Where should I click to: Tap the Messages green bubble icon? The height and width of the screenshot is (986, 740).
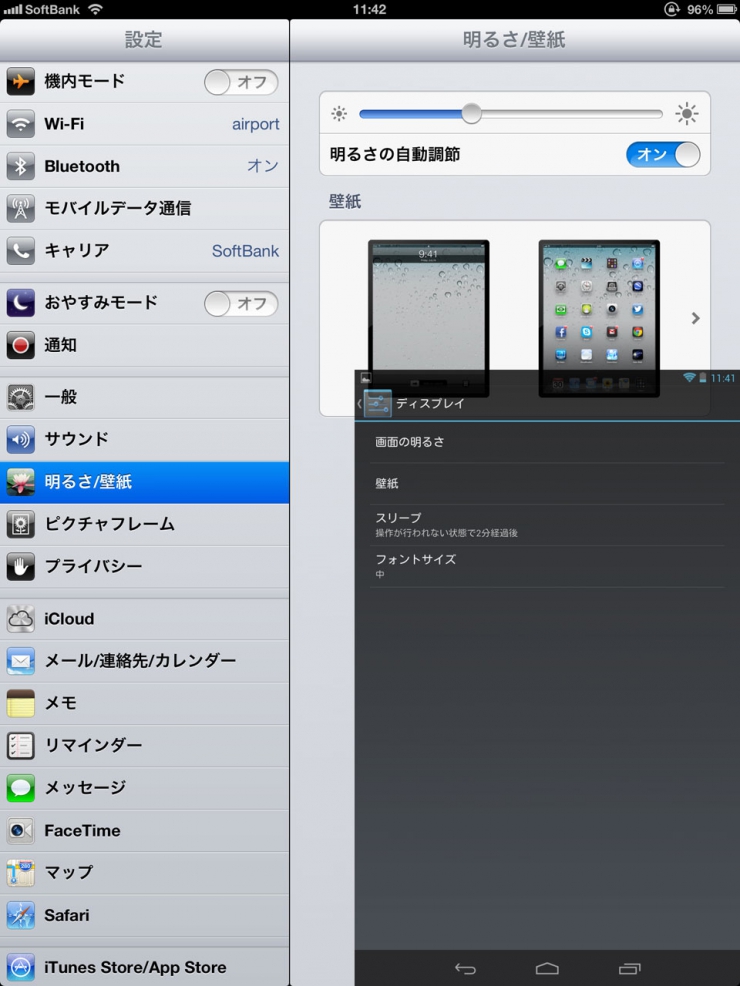tap(20, 788)
